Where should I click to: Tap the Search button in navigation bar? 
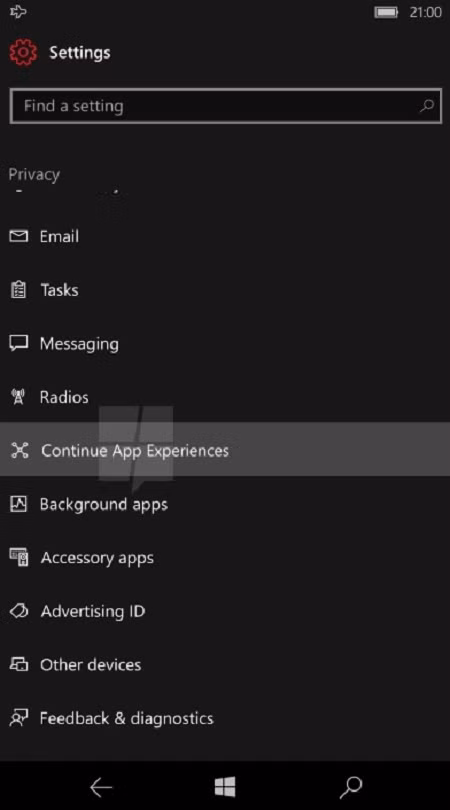351,787
